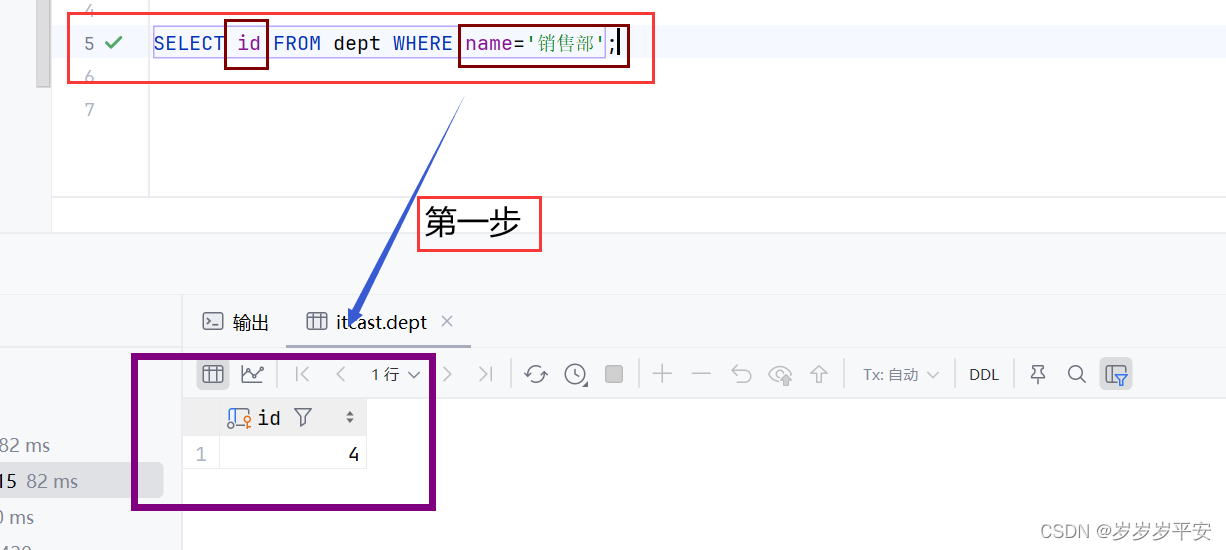Viewport: 1226px width, 550px height.
Task: Submit changes with up arrow icon
Action: click(x=819, y=374)
